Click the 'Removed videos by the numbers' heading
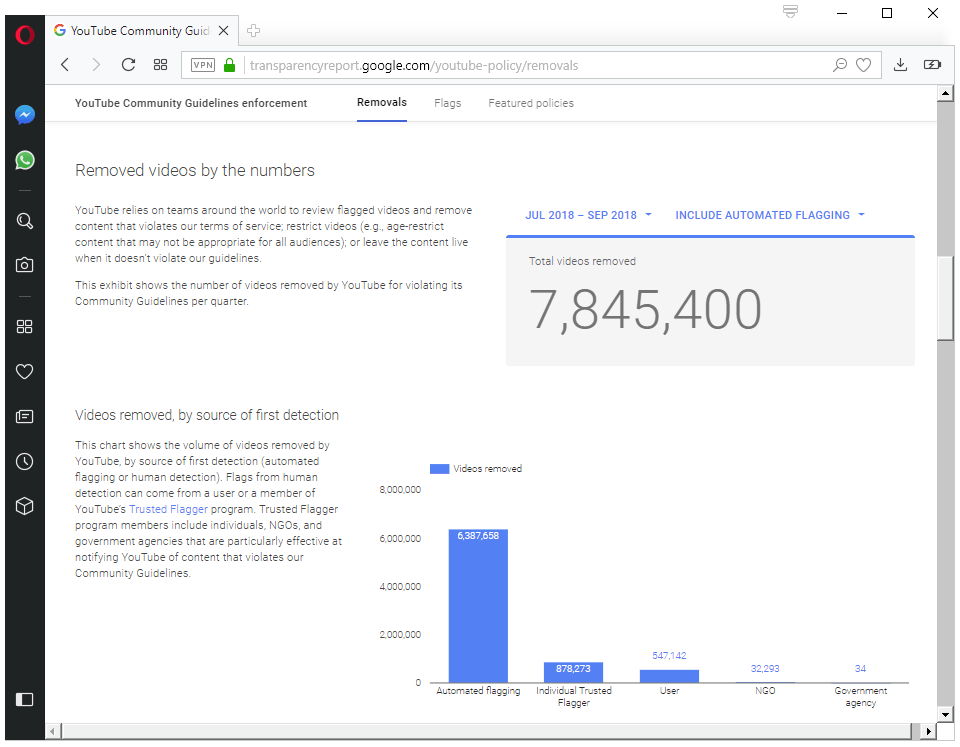Screen dimensions: 960x747 point(195,170)
